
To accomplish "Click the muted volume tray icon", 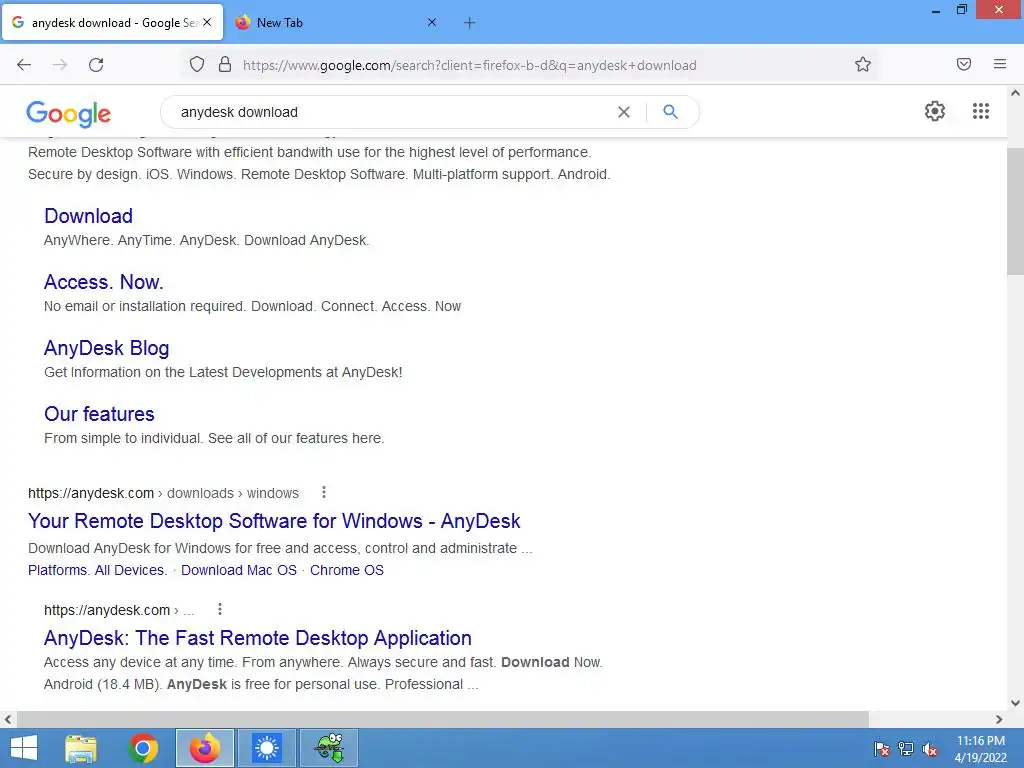I will pos(930,749).
